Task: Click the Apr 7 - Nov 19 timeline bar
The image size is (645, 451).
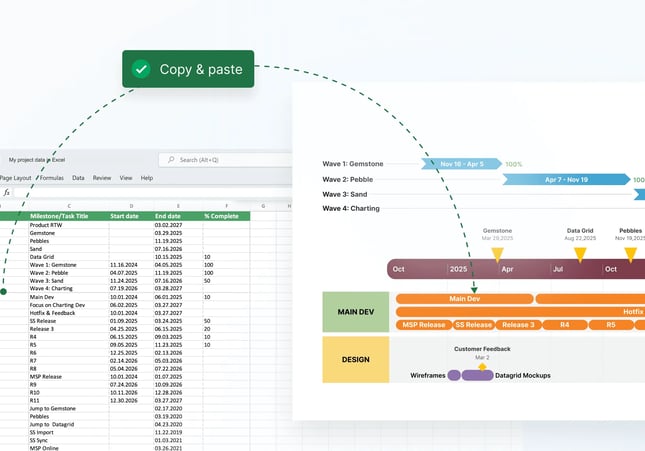Action: [x=566, y=179]
